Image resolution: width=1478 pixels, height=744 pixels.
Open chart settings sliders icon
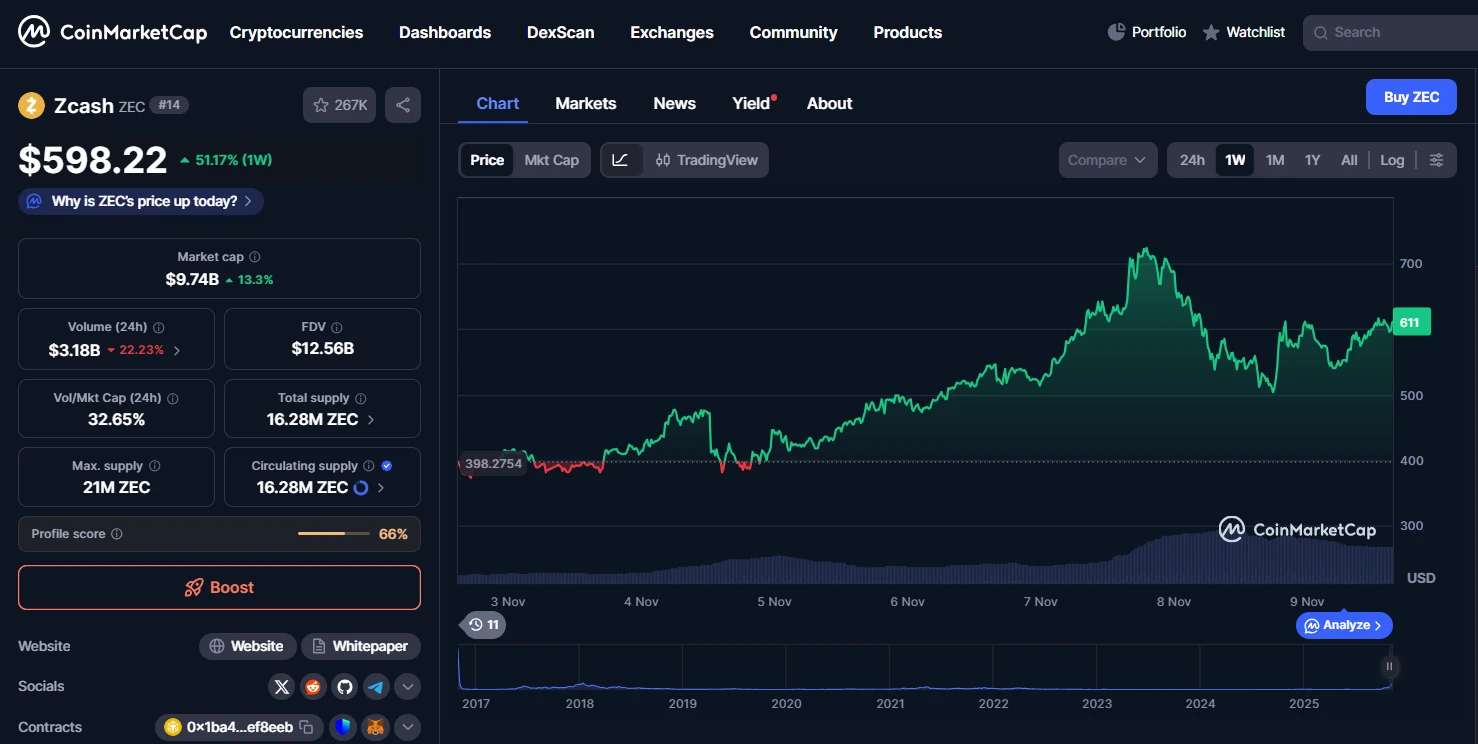[1437, 160]
